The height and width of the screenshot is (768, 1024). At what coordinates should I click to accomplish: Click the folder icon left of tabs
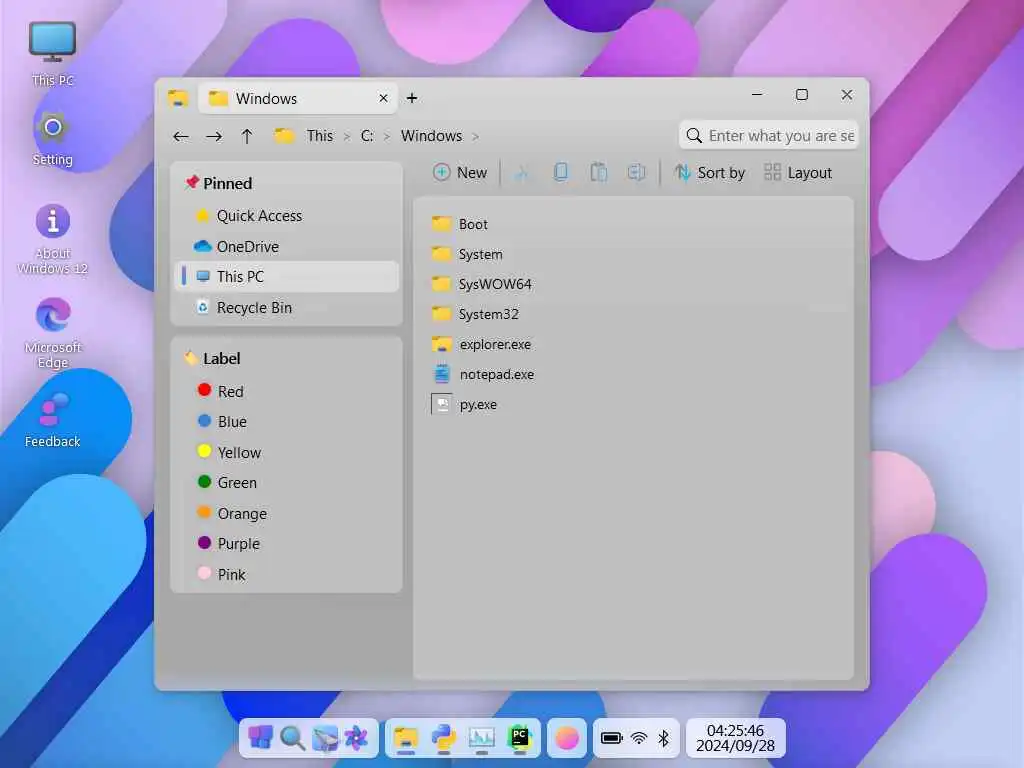point(178,99)
